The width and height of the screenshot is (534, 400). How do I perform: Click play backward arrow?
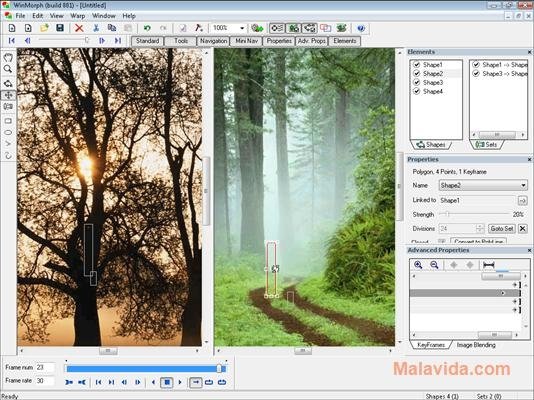(x=153, y=382)
